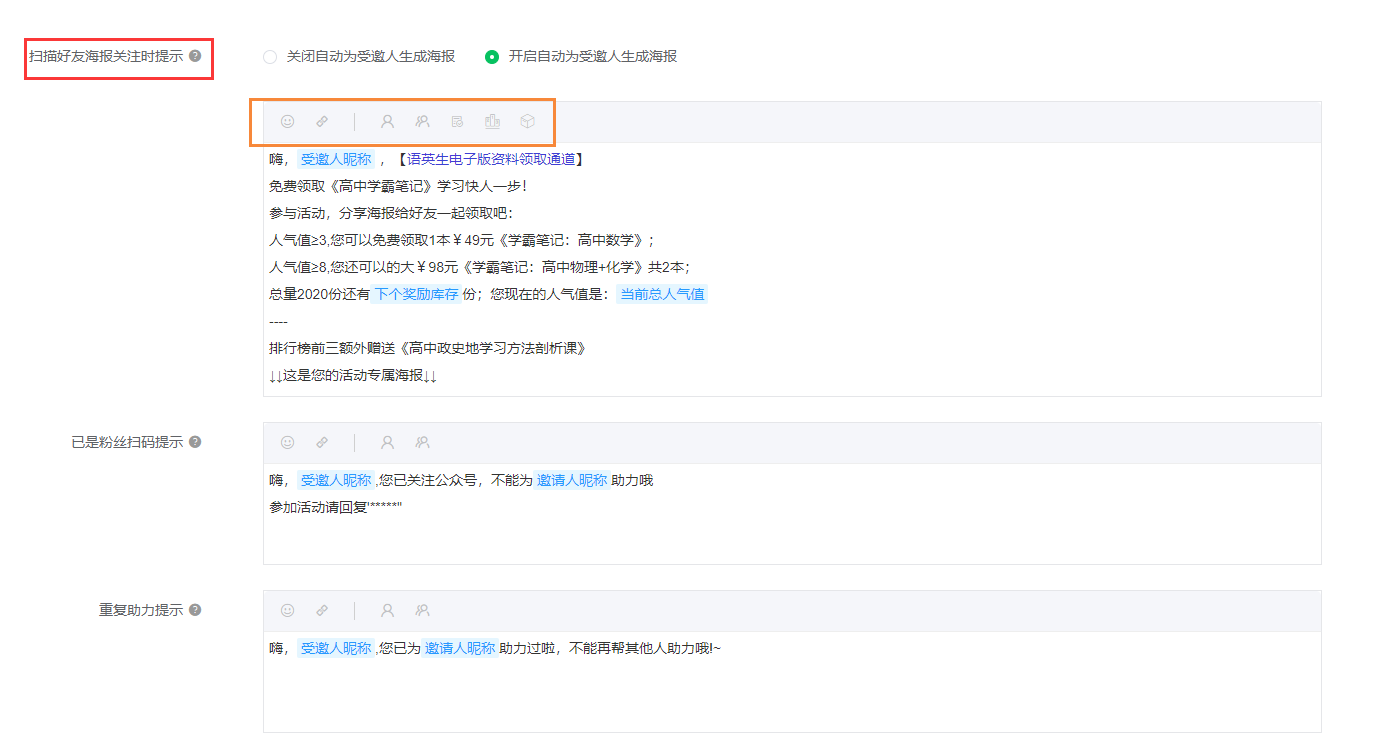The image size is (1376, 755).
Task: Open emoji picker for 已是粉丝扫码提示
Action: (287, 442)
